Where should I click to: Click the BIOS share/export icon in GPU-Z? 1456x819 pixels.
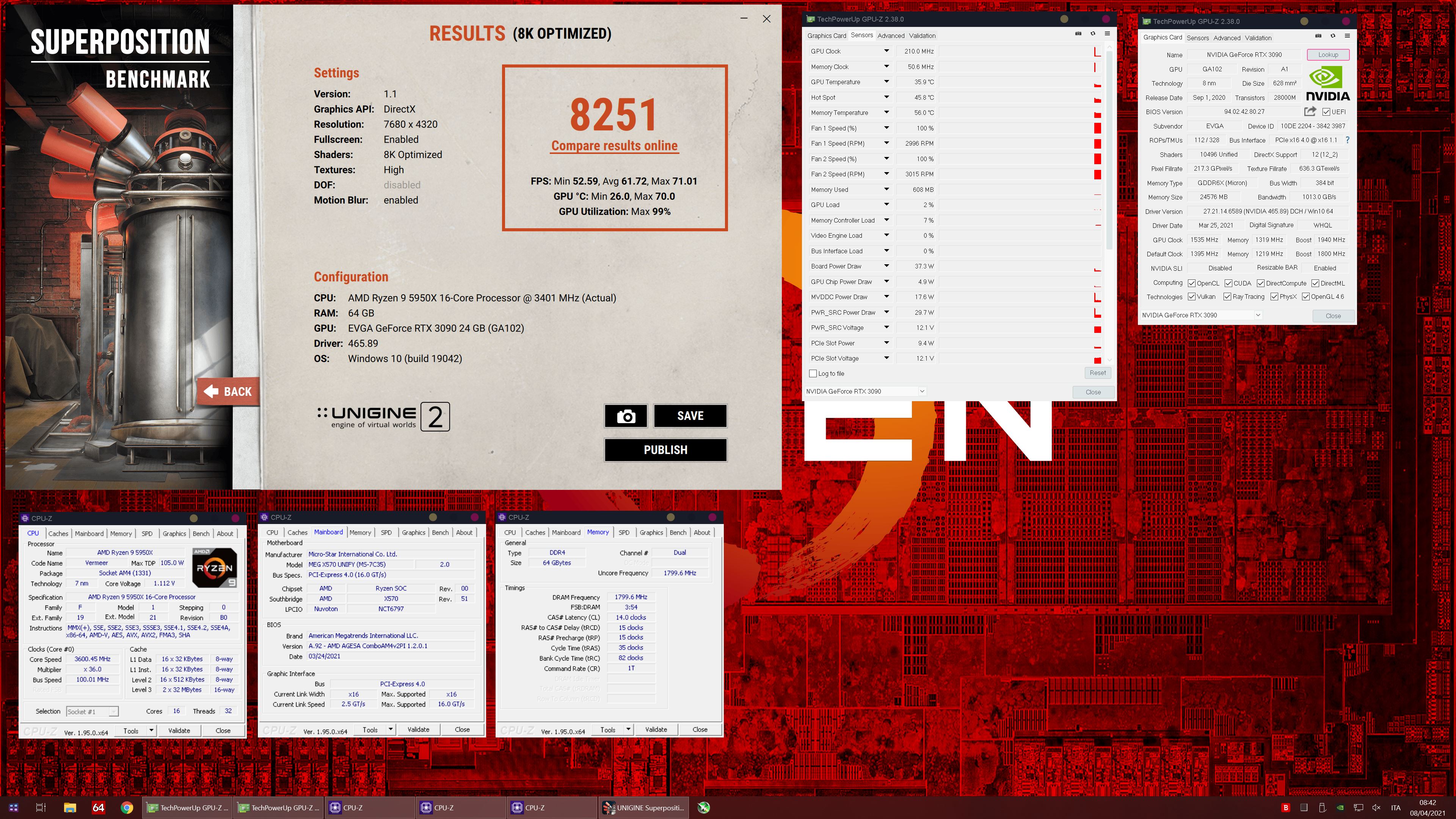1310,111
